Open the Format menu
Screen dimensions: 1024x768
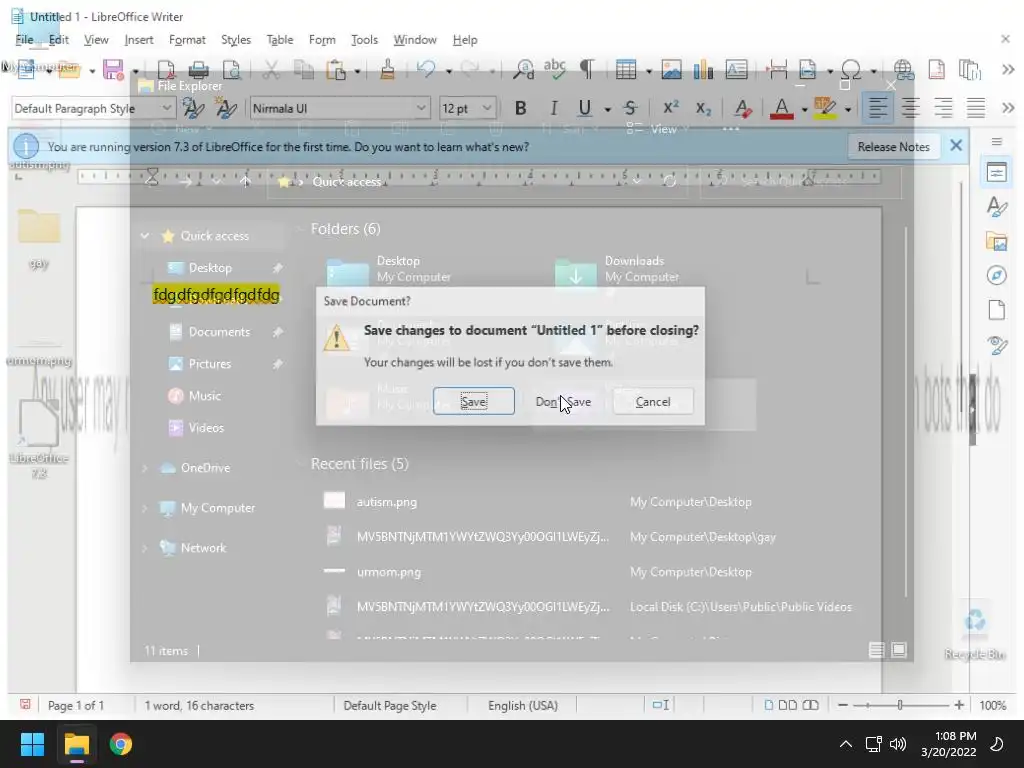187,40
